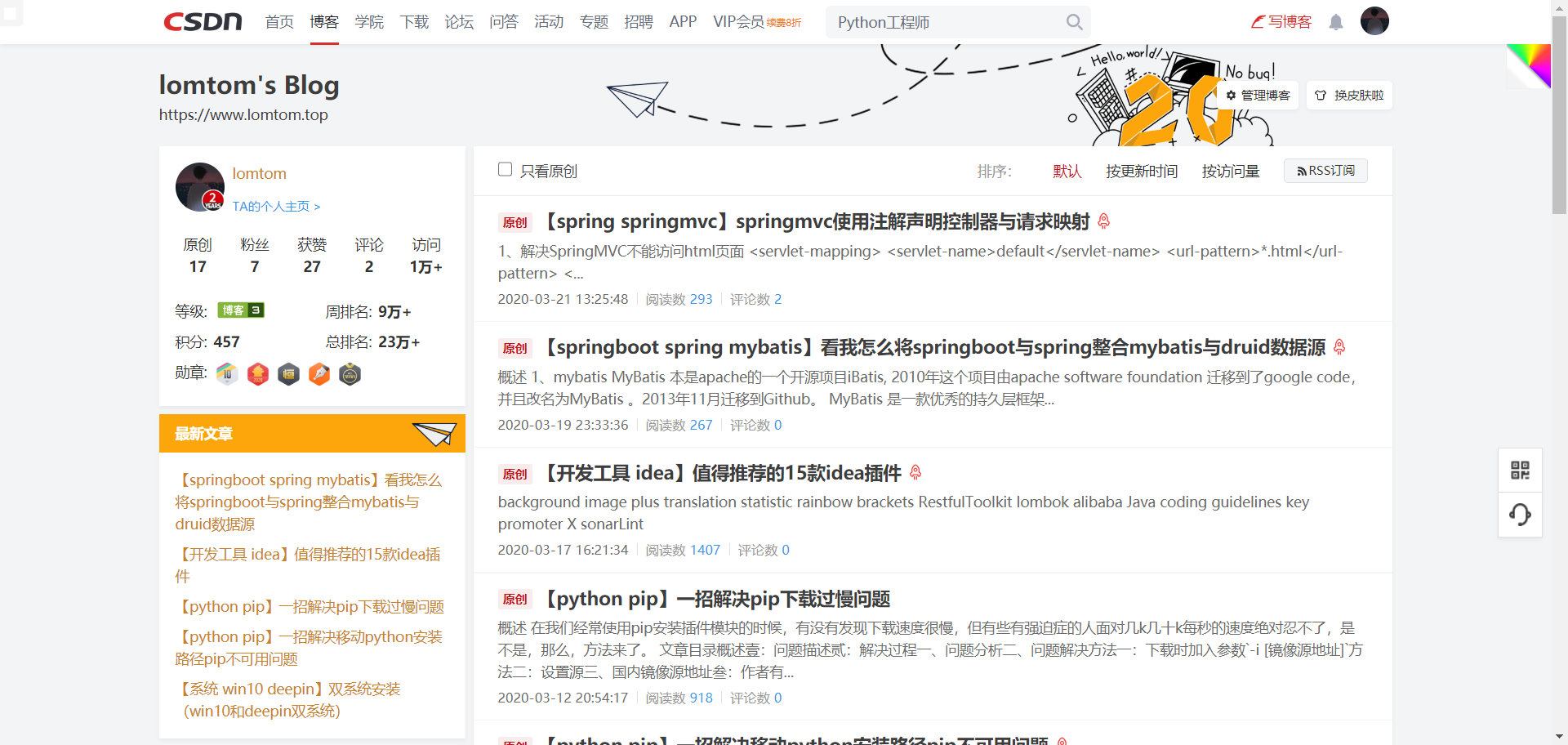Click 阅读数 1407 on the idea post
The image size is (1568, 745).
pos(683,550)
